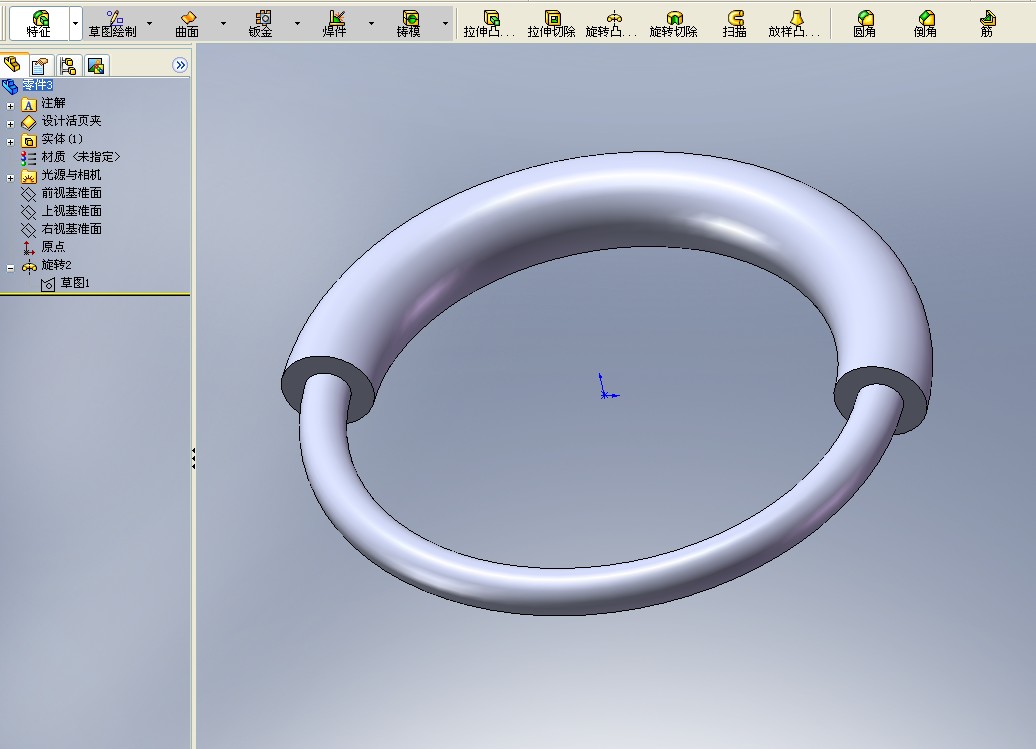Screen dimensions: 1036x749
Task: Click the 铸模 mold tools button
Action: coord(409,24)
